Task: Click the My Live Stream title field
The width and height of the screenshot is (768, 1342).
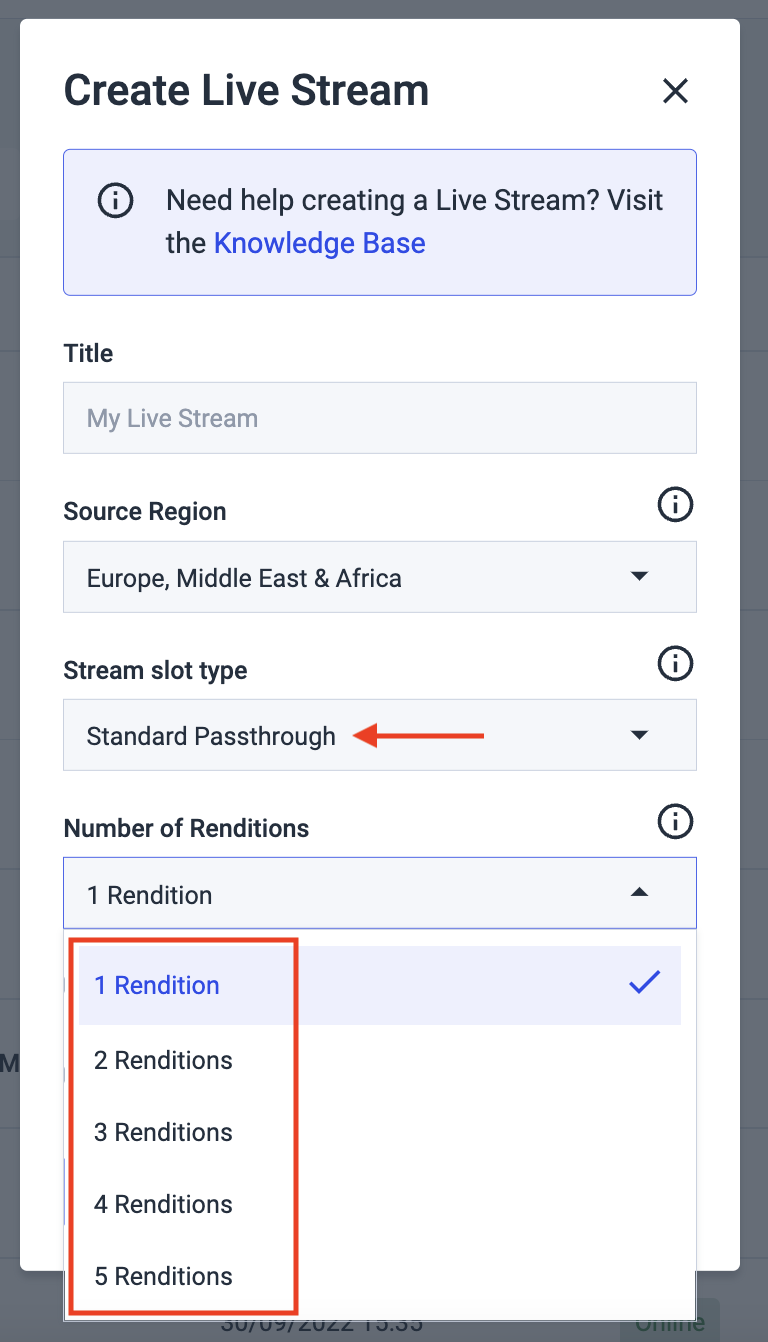Action: point(380,417)
